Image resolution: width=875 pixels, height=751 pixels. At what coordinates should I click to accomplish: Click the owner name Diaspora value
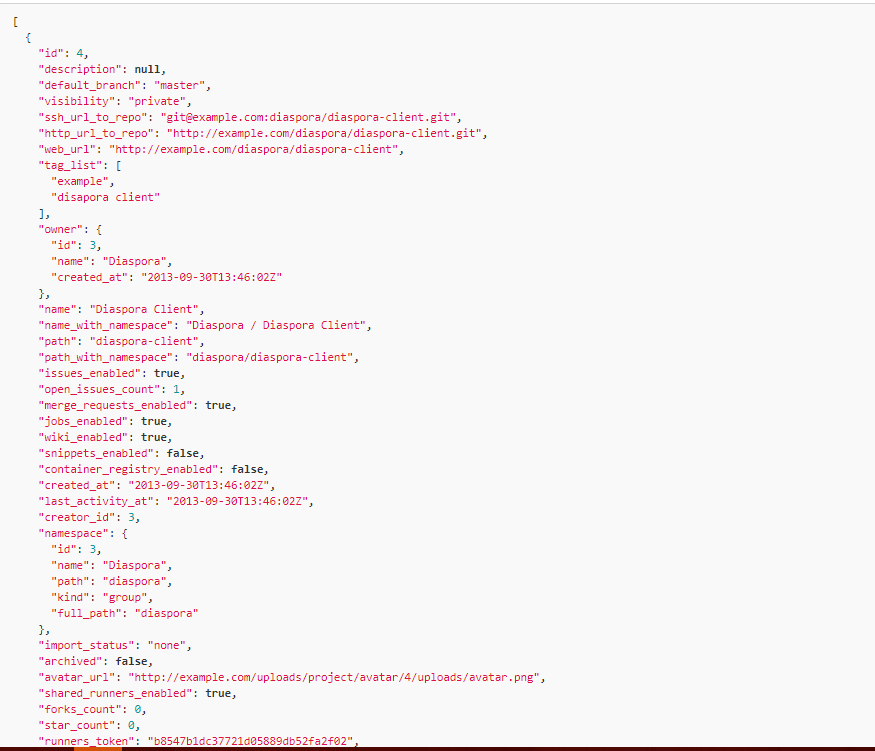coord(137,261)
